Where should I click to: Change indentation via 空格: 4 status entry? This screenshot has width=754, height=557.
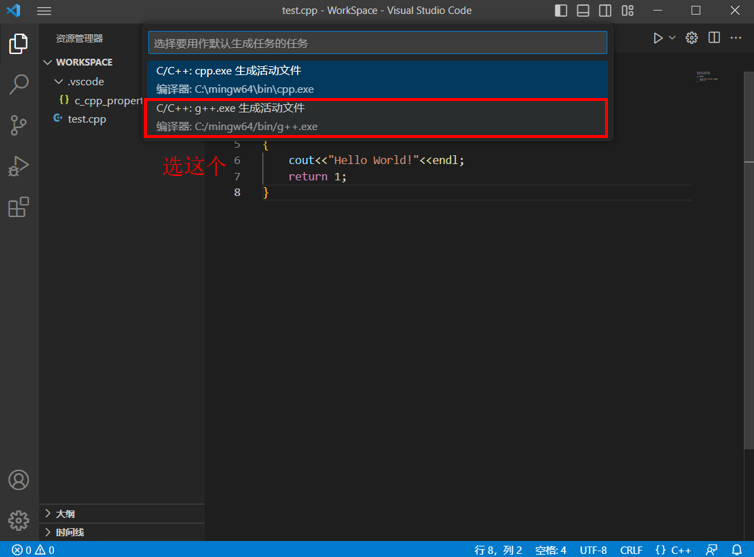click(551, 550)
